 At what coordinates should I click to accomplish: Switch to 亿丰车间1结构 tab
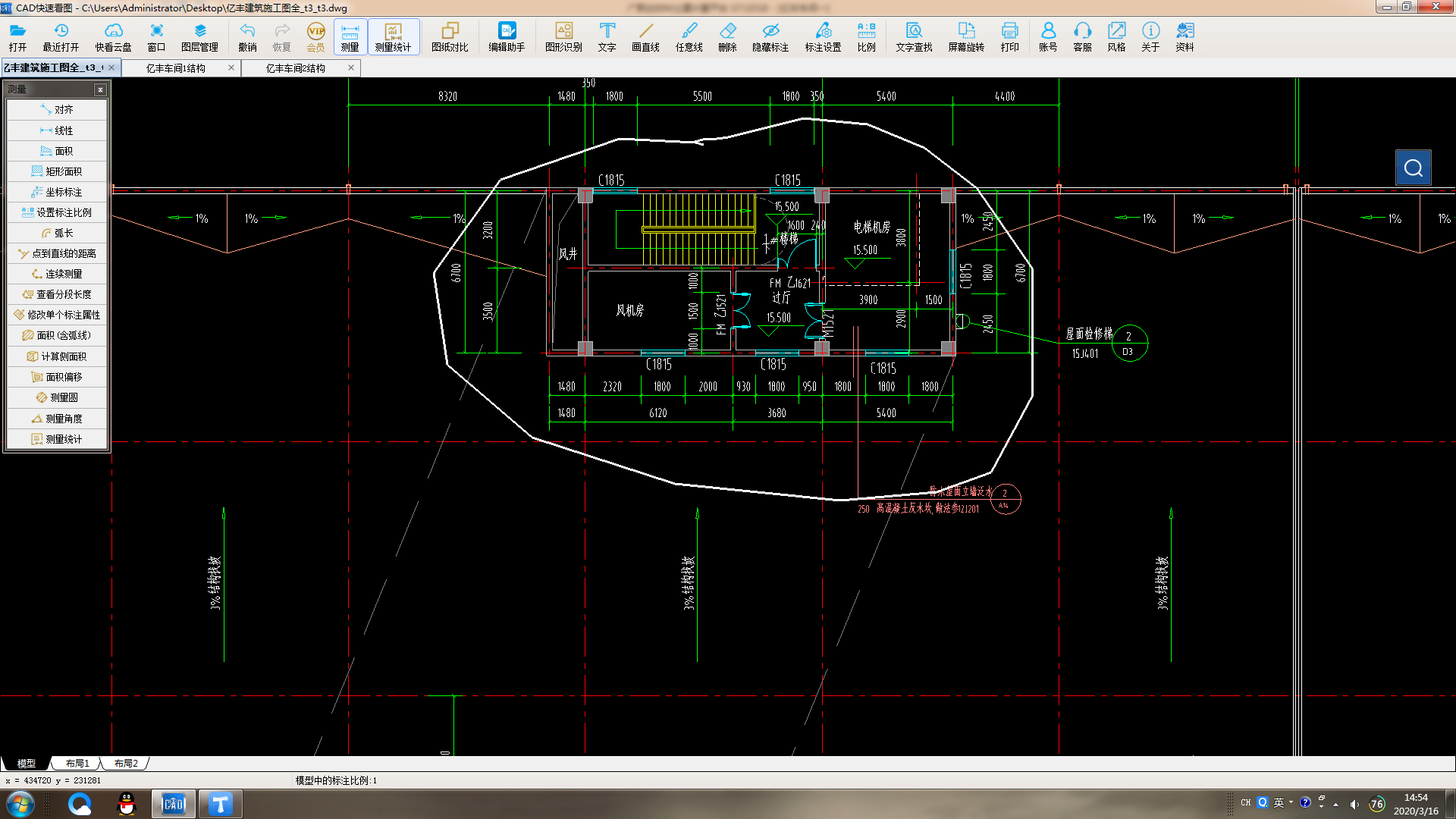(x=176, y=68)
